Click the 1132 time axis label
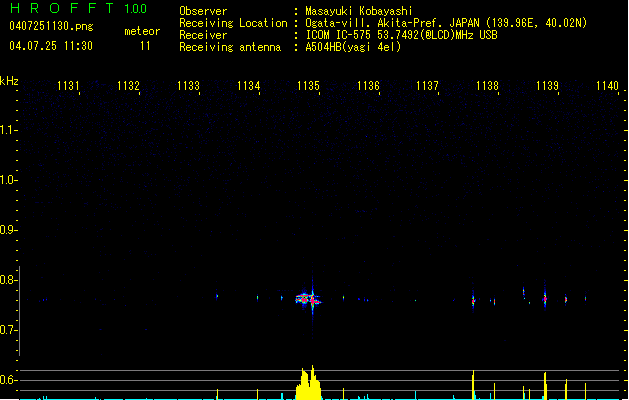629x400 pixels. point(128,86)
